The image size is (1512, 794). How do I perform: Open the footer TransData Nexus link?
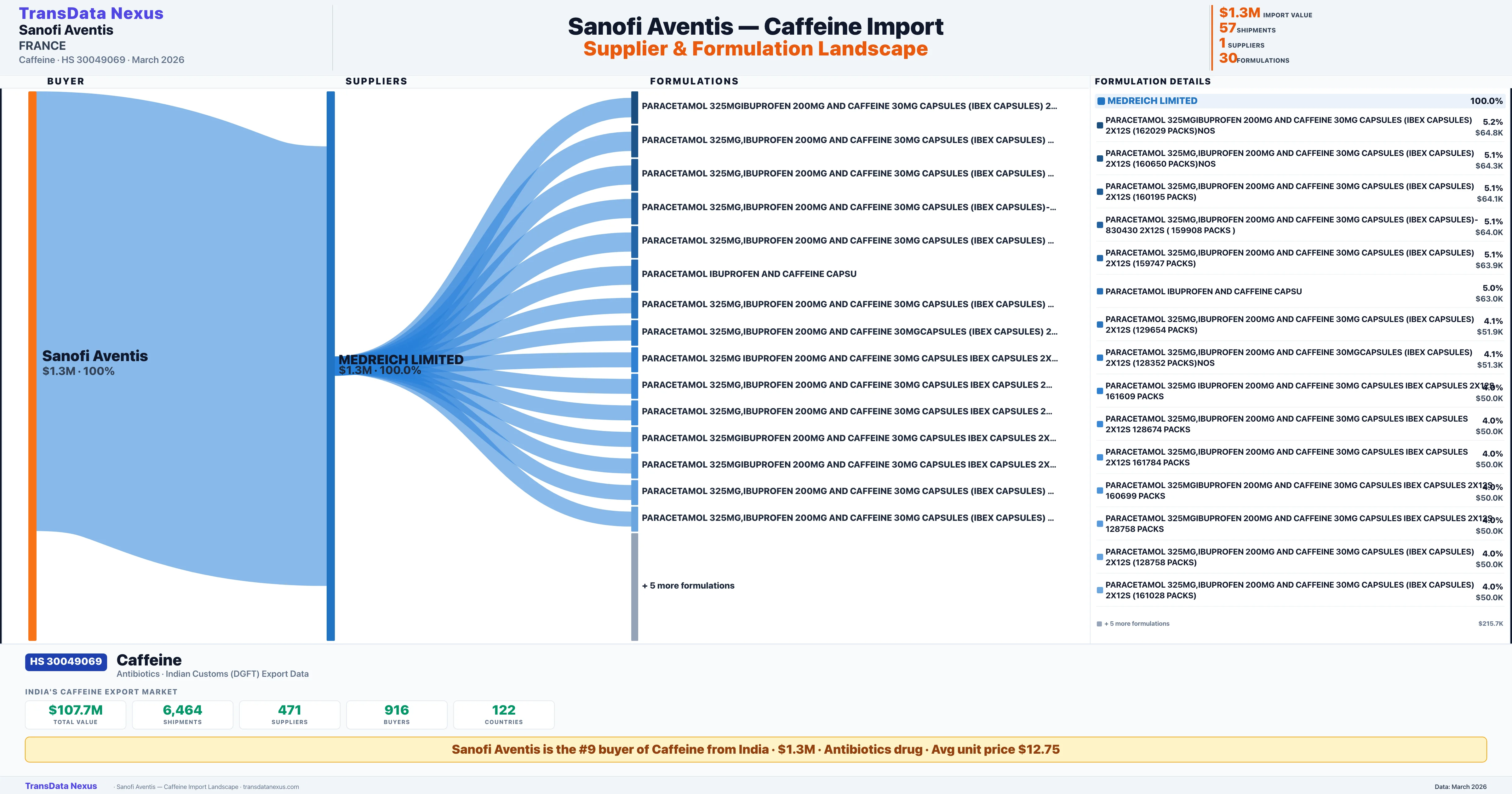coord(61,786)
